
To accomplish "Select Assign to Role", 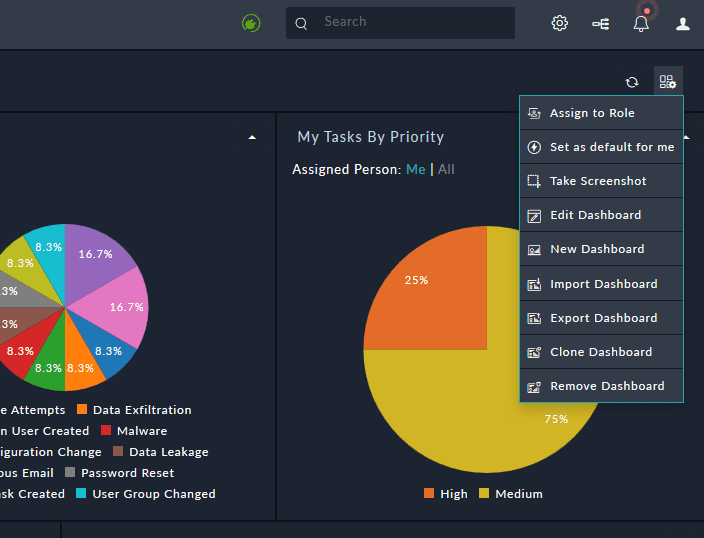I will 592,113.
